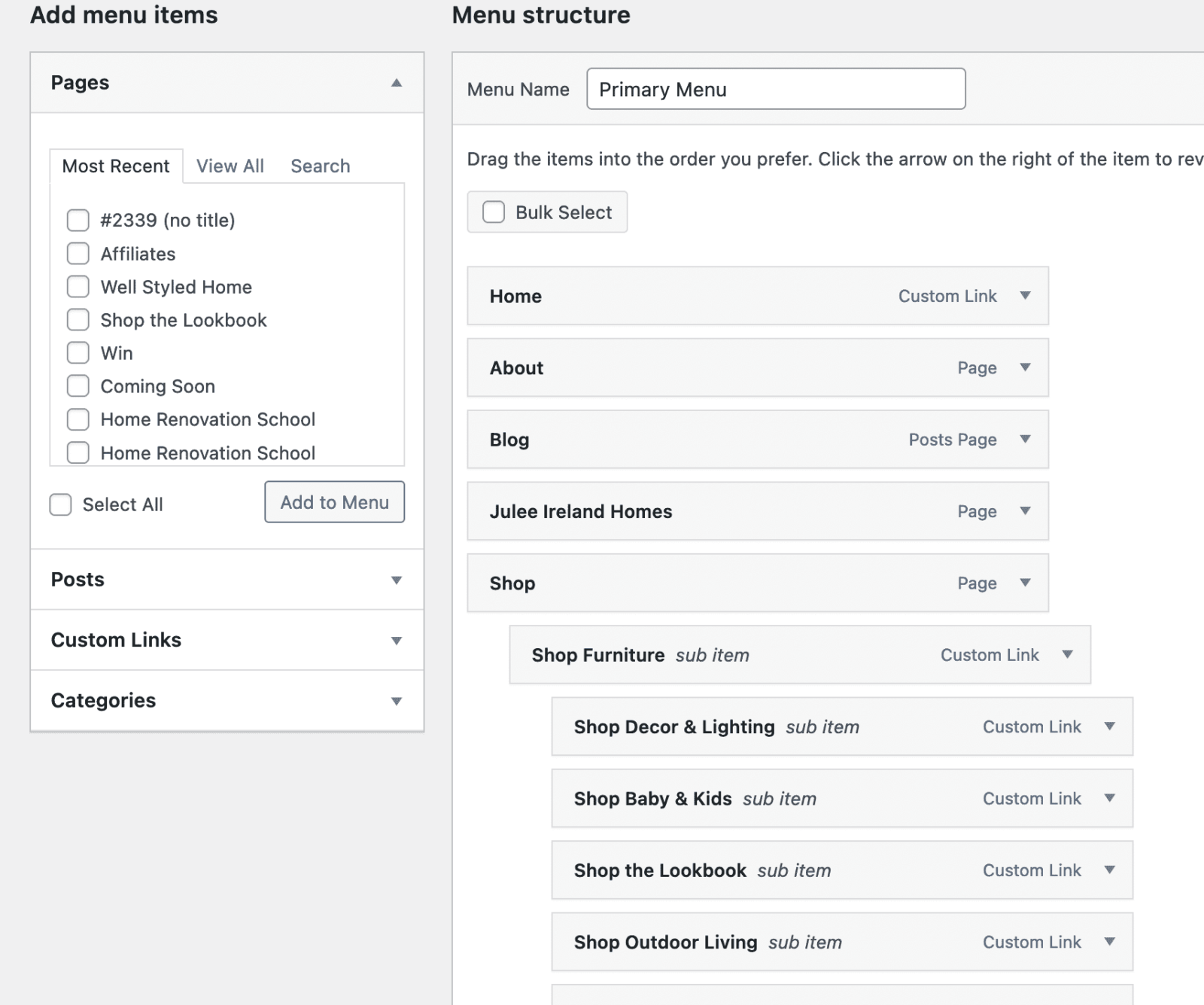The height and width of the screenshot is (1005, 1204).
Task: Open the Search tab in Pages
Action: coord(321,166)
